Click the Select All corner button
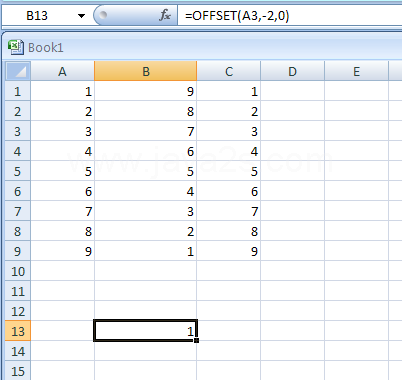The height and width of the screenshot is (380, 402). 18,71
